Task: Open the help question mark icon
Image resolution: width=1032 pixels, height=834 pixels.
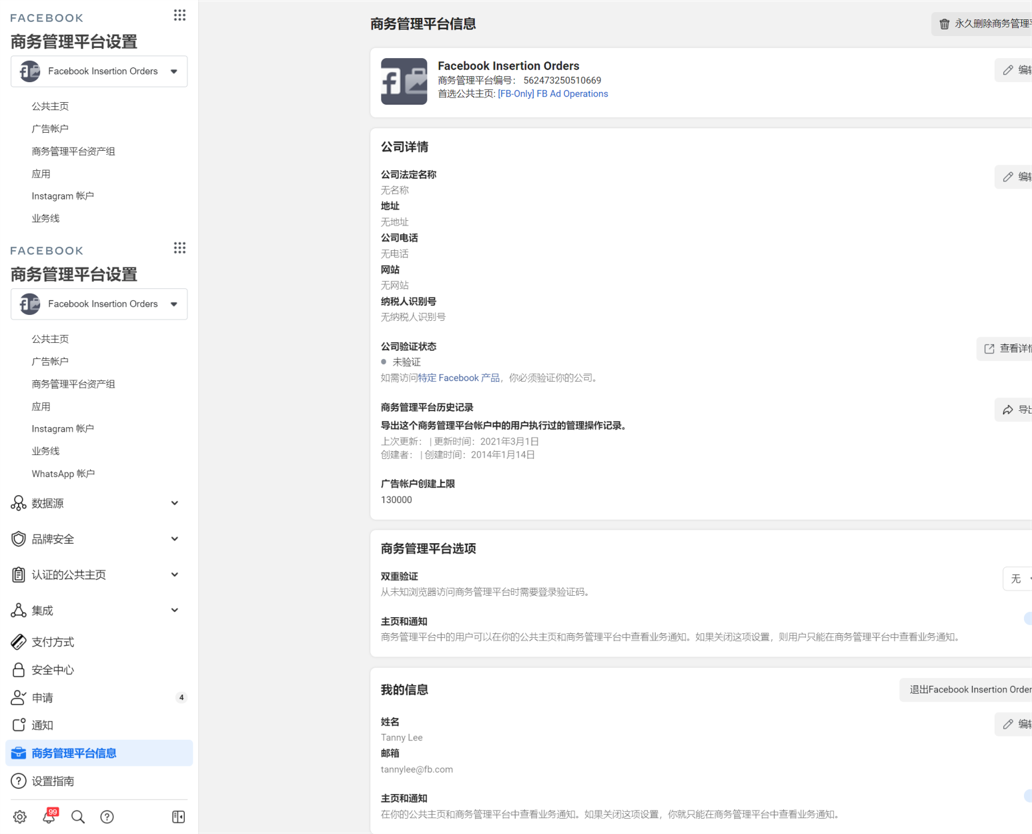Action: click(107, 817)
